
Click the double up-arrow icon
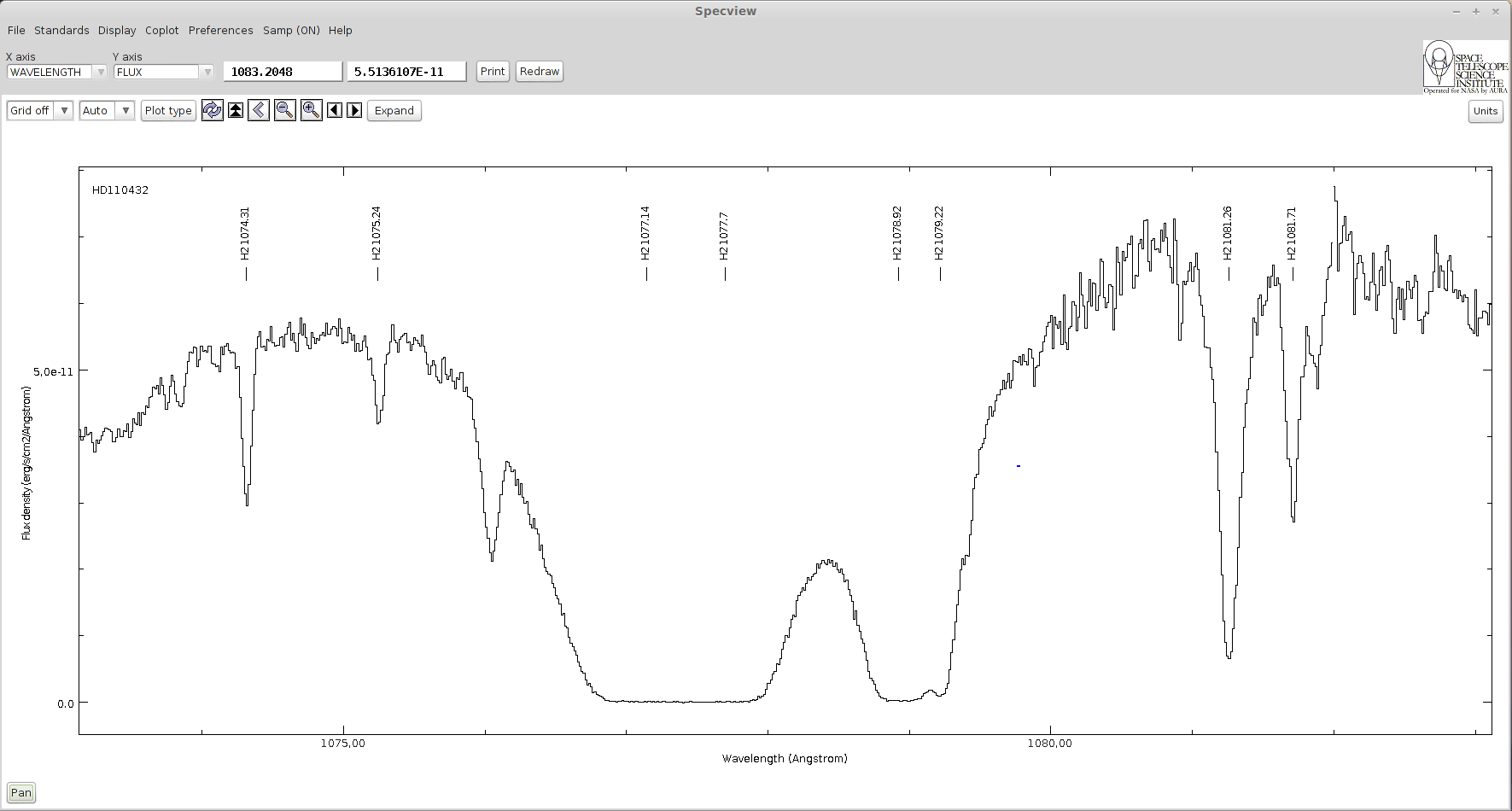[236, 110]
